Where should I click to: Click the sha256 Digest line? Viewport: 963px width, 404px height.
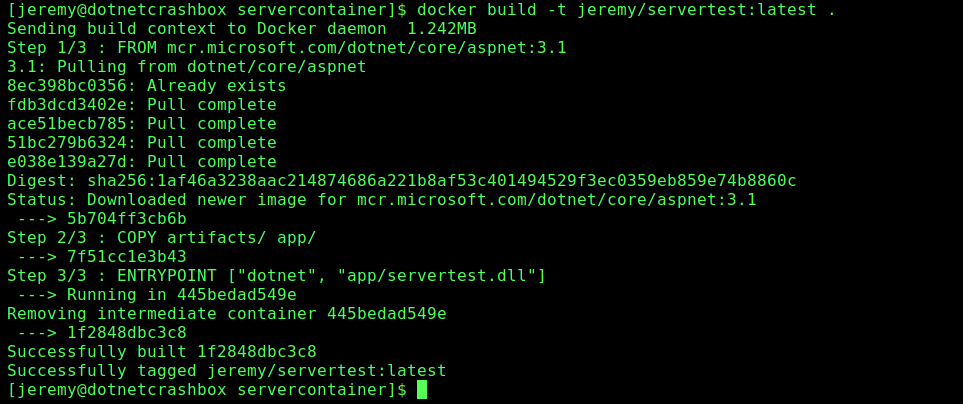tap(401, 181)
